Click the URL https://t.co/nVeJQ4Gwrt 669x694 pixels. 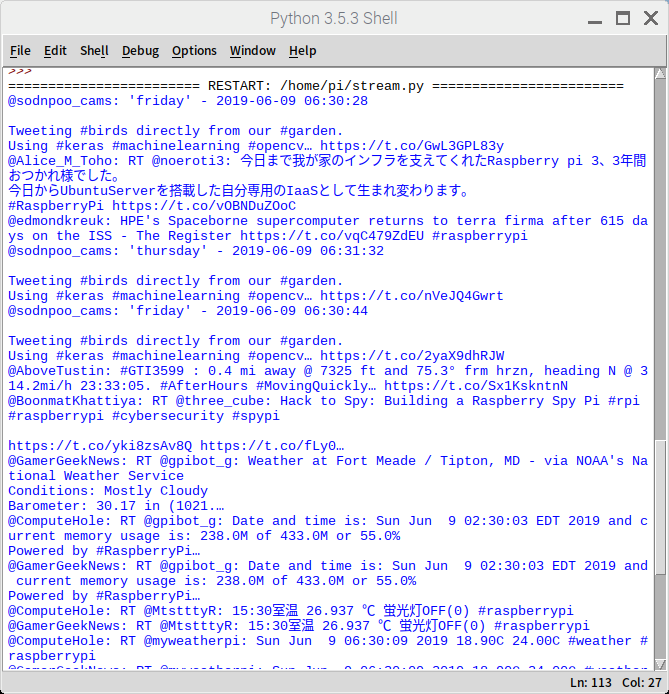[x=412, y=296]
